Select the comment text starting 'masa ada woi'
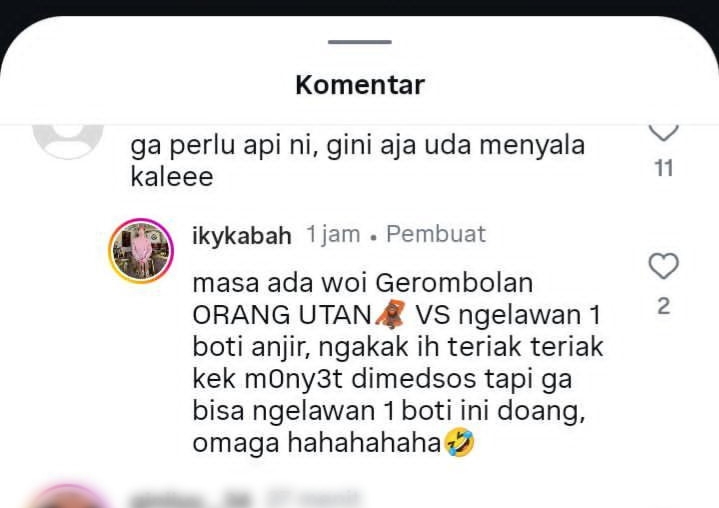The width and height of the screenshot is (719, 508). pyautogui.click(x=398, y=363)
